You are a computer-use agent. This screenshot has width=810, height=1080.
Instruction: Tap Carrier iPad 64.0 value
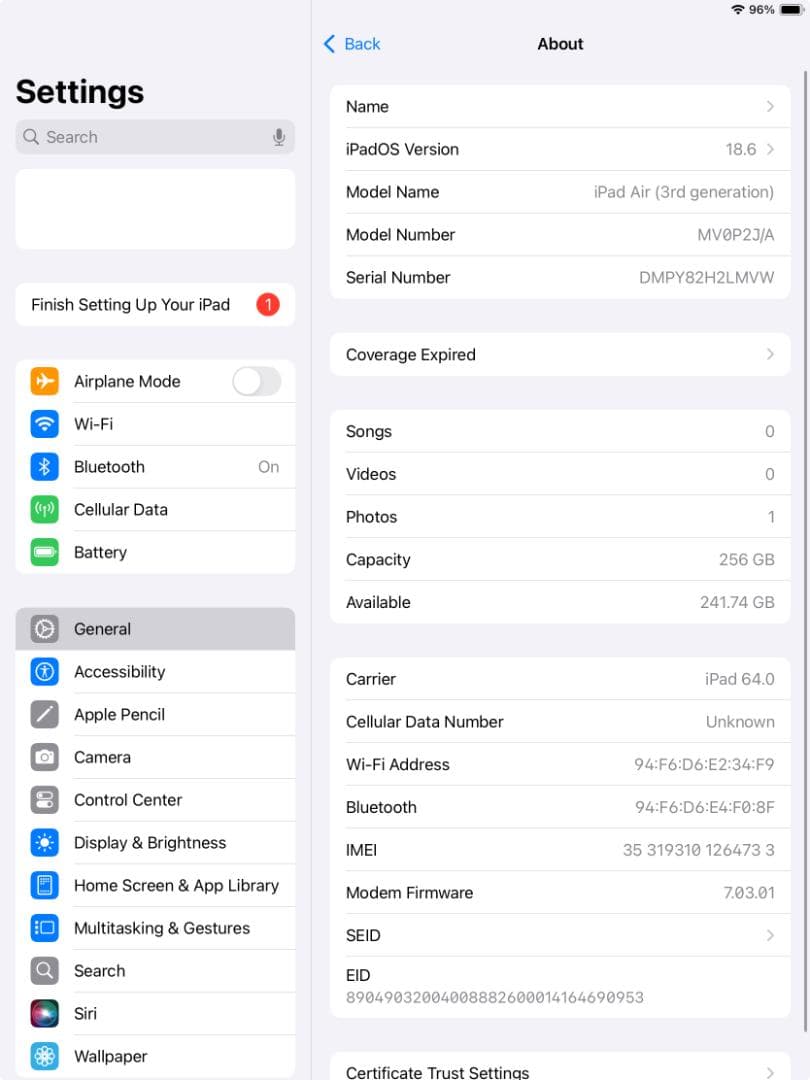click(739, 679)
